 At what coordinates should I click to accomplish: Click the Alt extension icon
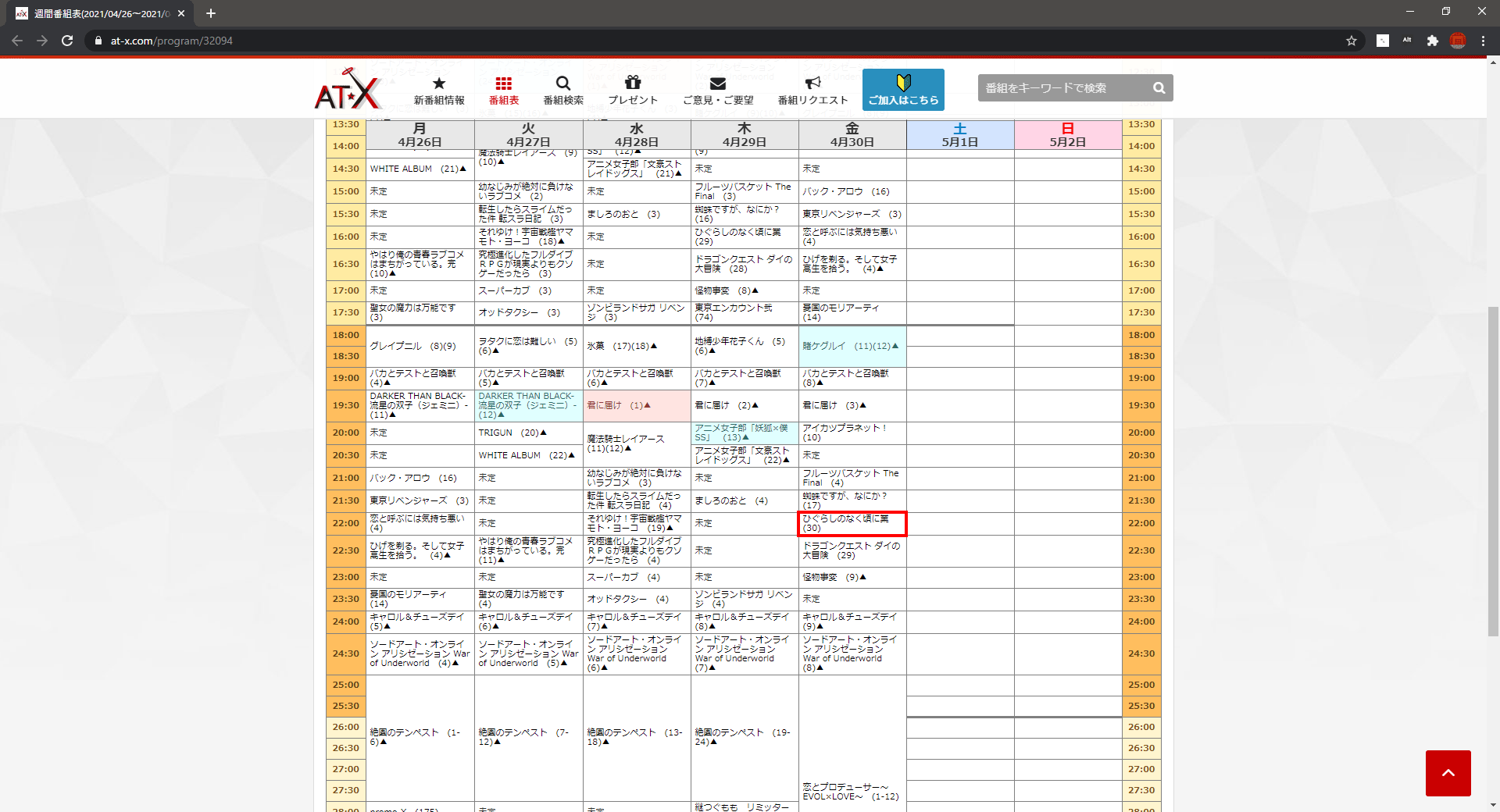[1407, 41]
